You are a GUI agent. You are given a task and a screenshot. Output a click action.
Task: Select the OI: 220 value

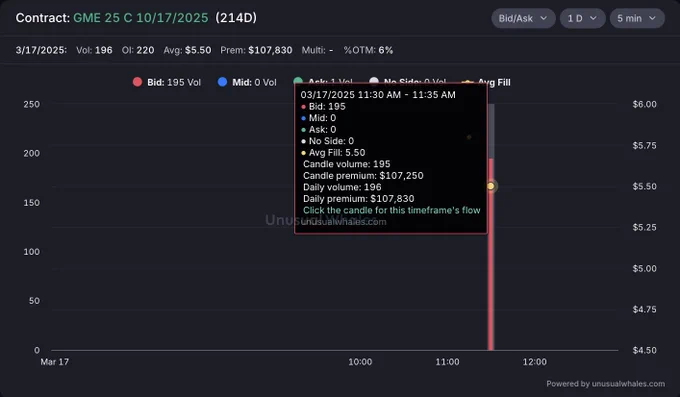coord(138,50)
